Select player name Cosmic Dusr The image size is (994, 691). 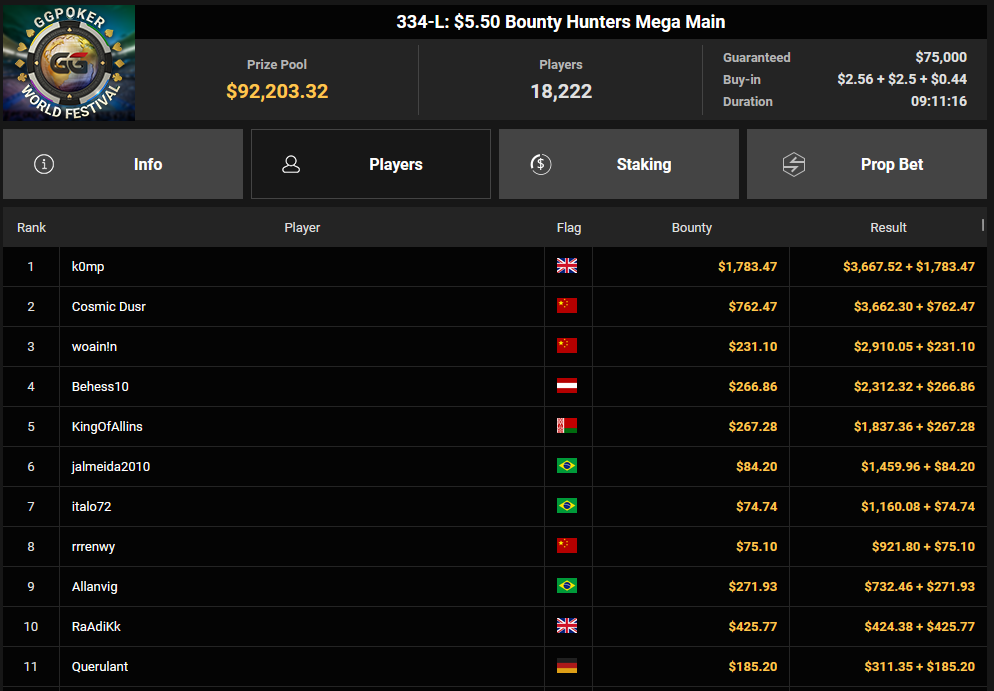(108, 306)
